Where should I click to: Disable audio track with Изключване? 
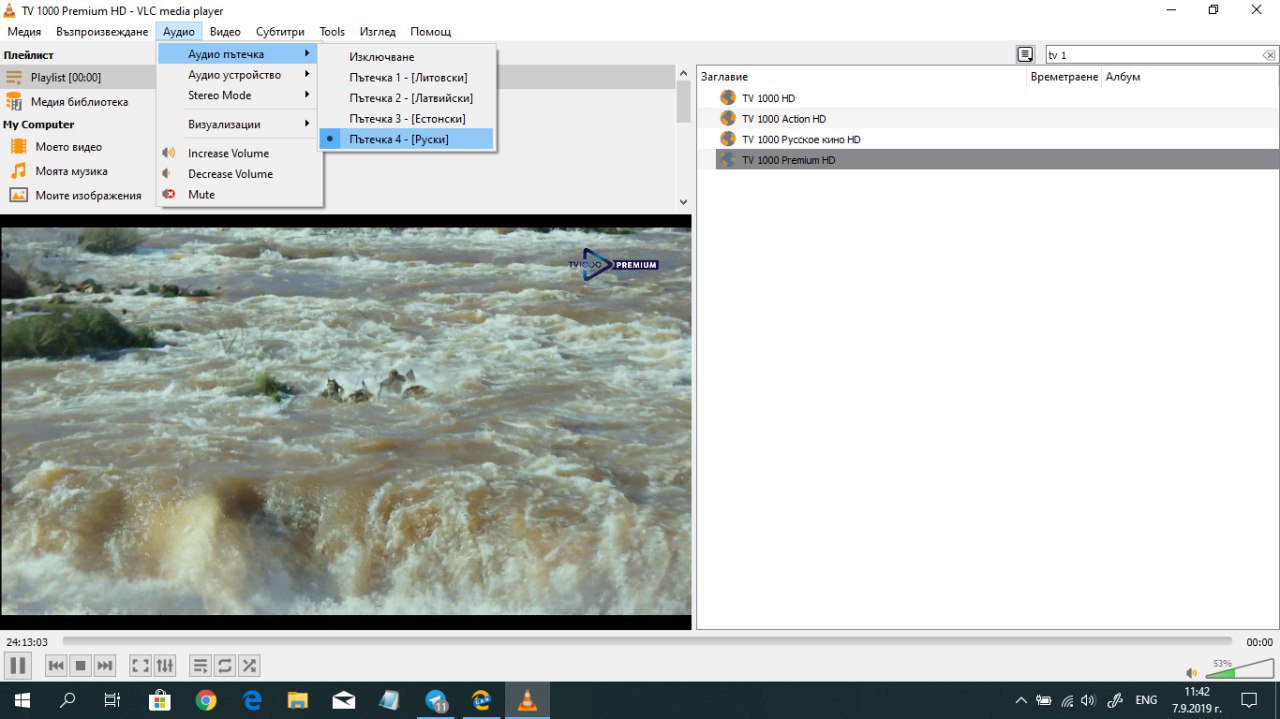(x=406, y=57)
